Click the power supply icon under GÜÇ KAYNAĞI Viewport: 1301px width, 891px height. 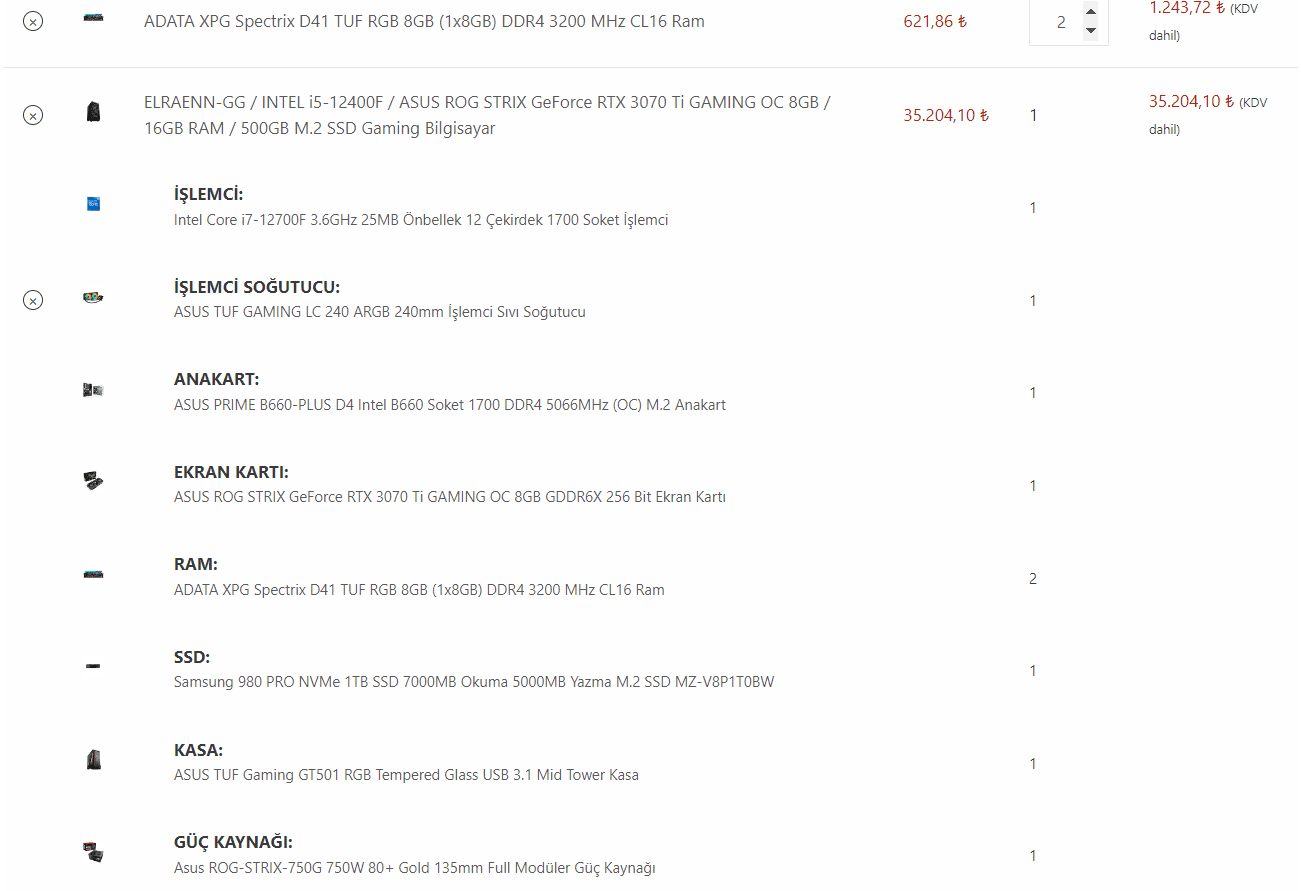93,852
